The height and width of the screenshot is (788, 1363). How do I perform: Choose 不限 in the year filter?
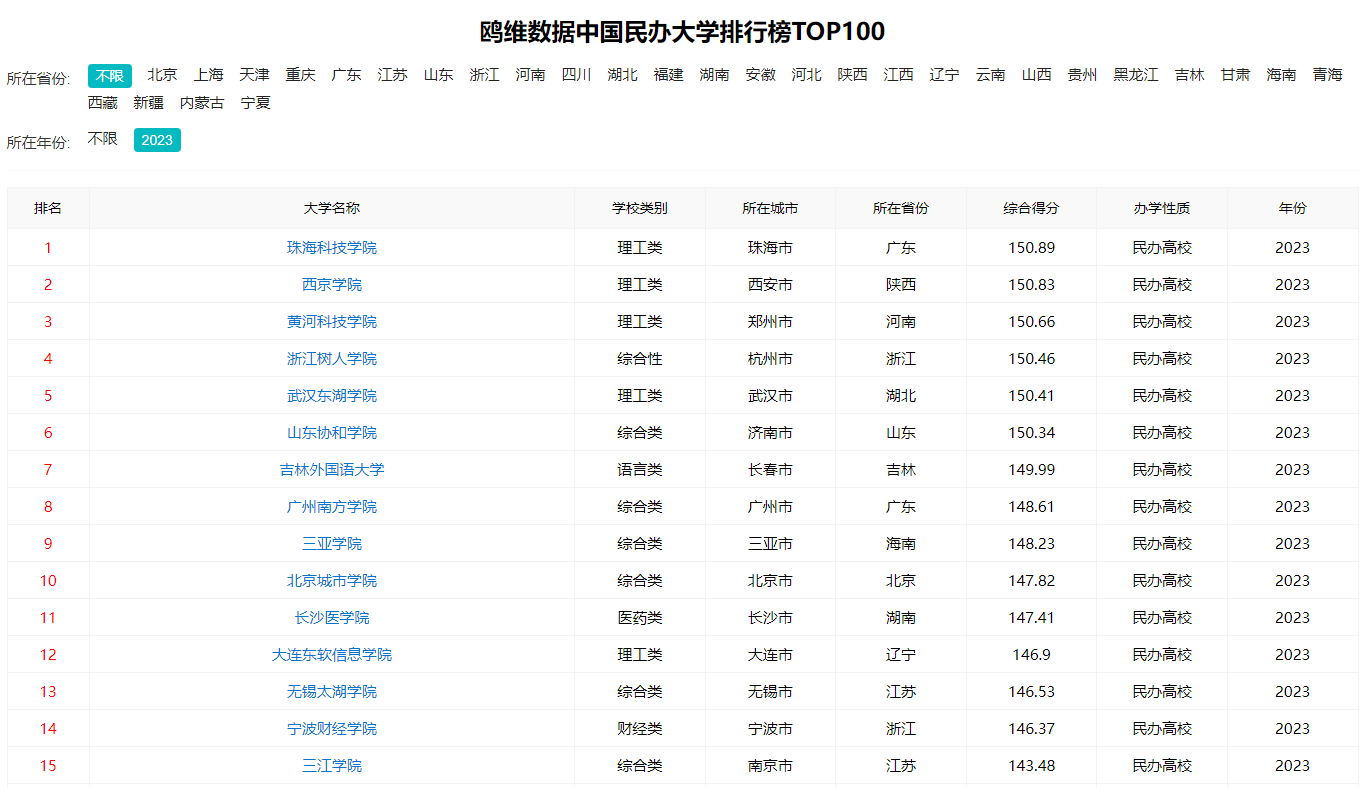(x=102, y=139)
